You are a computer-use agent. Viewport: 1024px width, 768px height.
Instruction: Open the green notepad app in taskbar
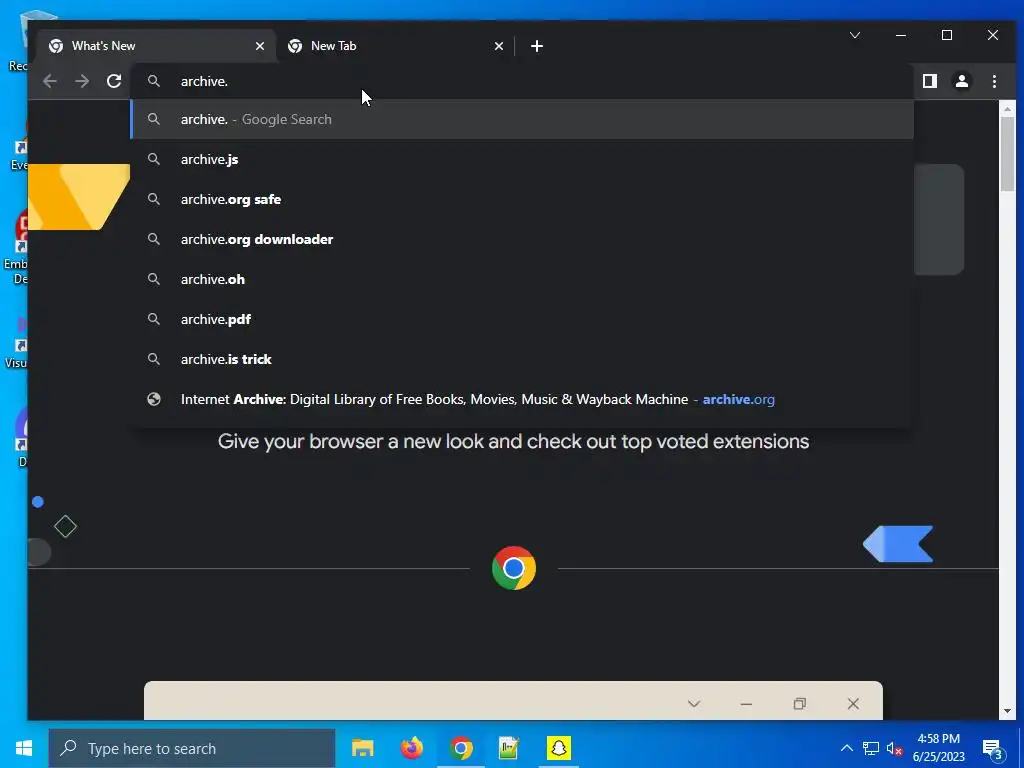(x=509, y=748)
